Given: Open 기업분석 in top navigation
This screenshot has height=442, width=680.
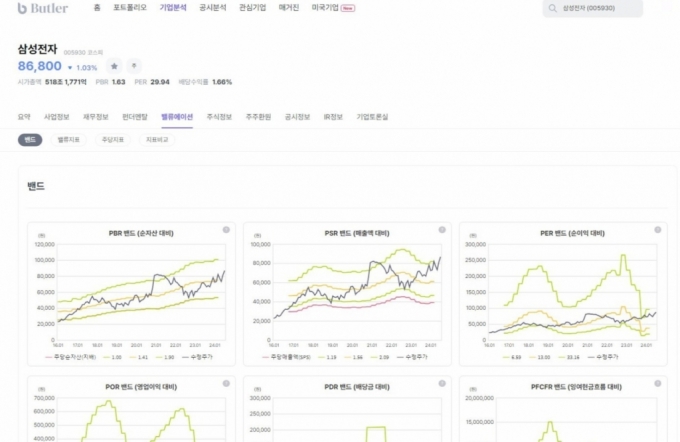Looking at the screenshot, I should pyautogui.click(x=173, y=8).
